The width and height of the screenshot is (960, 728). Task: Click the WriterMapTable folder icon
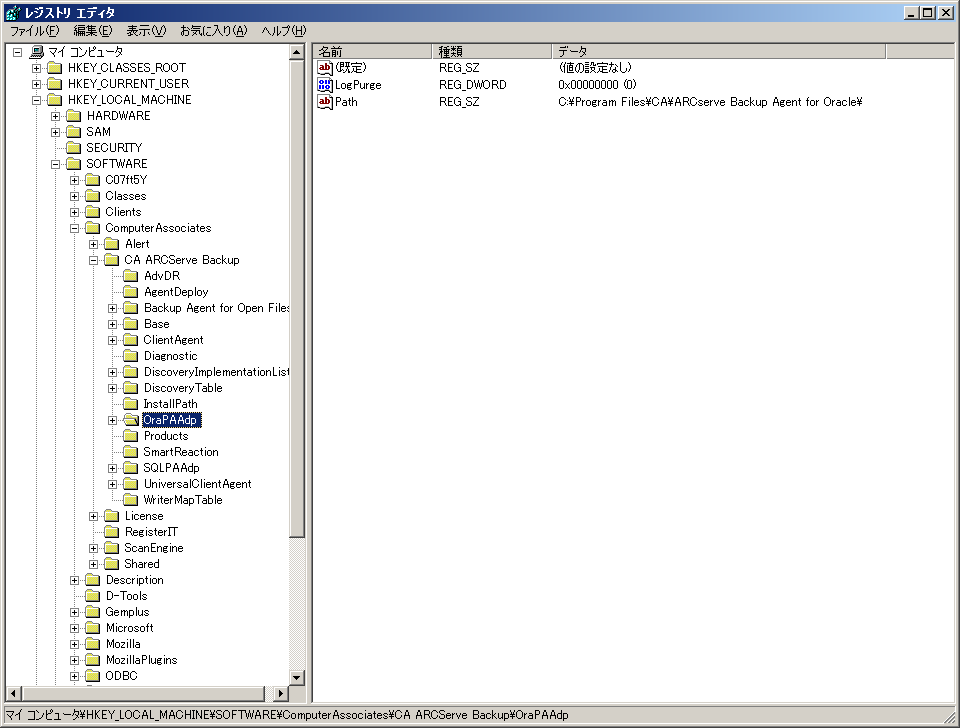click(131, 500)
